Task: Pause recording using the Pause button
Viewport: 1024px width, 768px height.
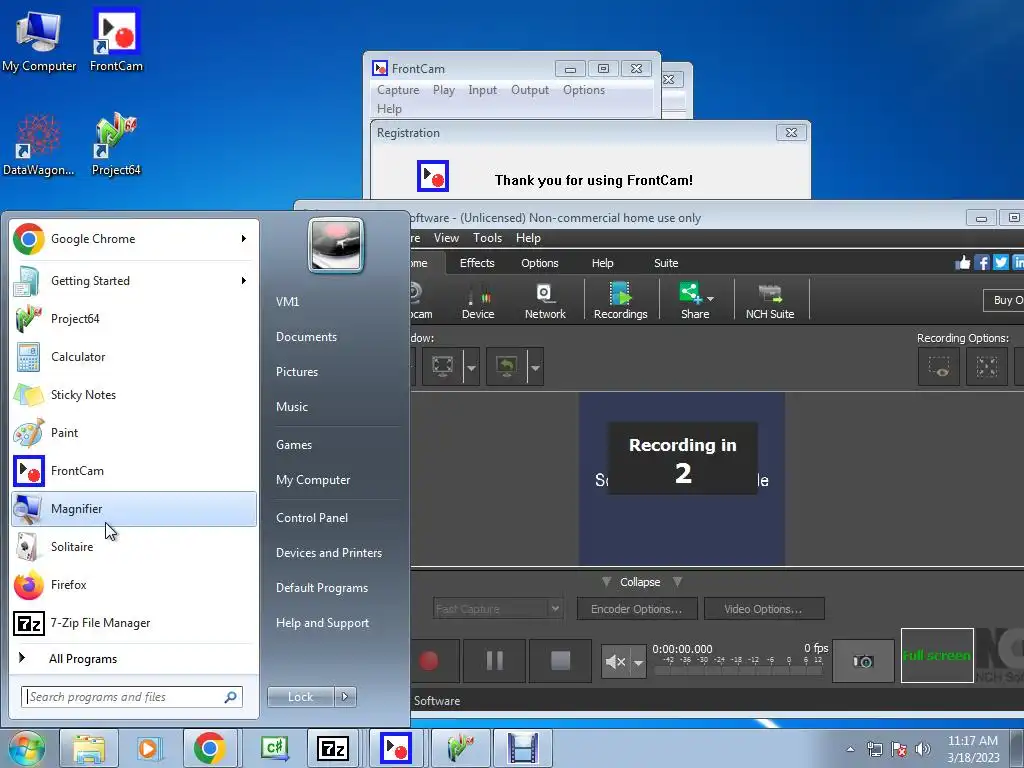Action: pos(494,661)
